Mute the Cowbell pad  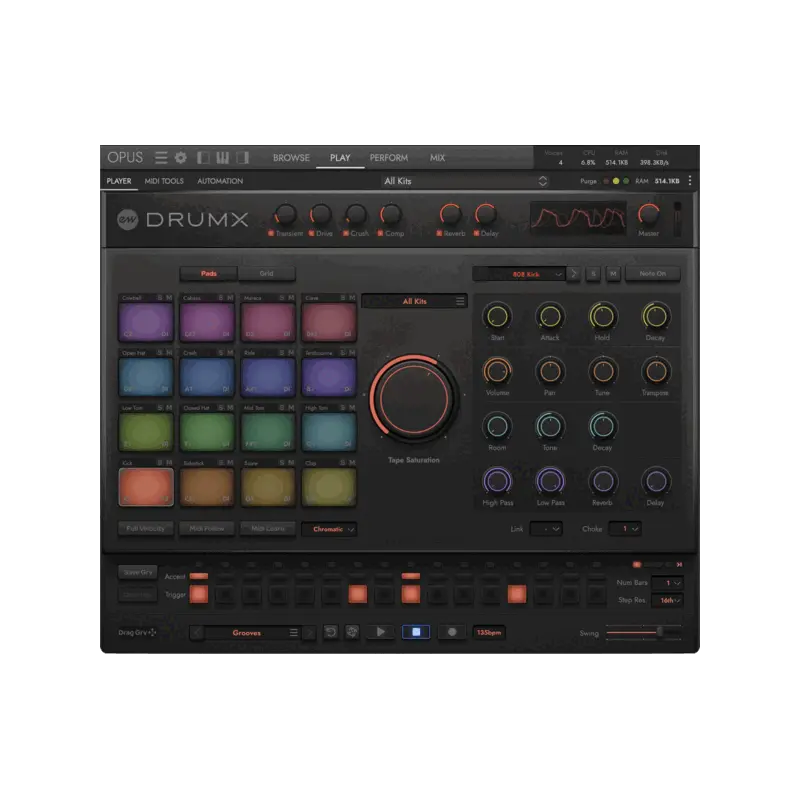[x=169, y=297]
